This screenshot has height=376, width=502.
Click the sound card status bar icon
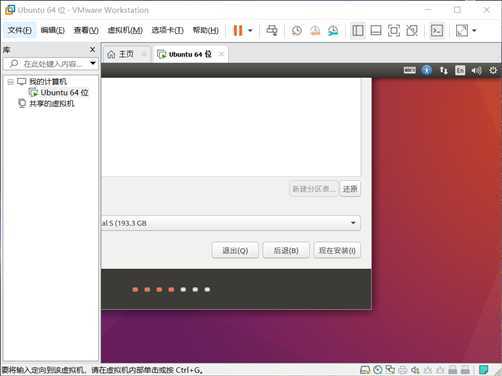point(415,370)
